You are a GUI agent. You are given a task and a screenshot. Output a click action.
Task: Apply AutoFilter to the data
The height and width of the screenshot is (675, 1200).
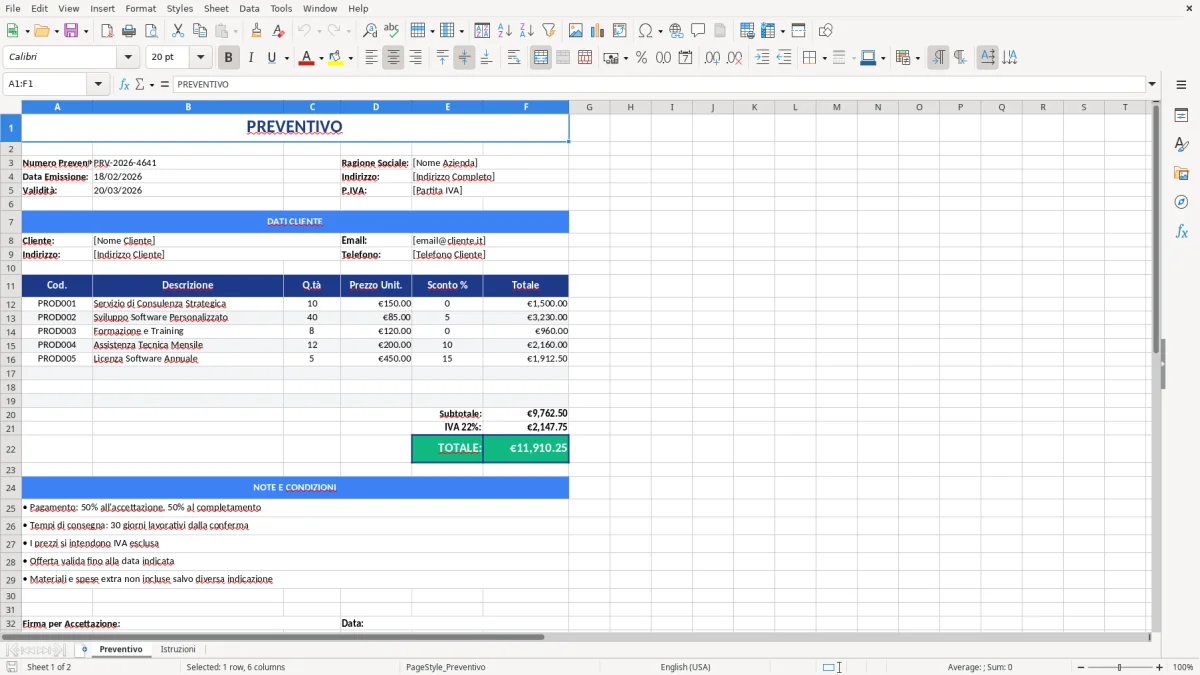pos(548,30)
